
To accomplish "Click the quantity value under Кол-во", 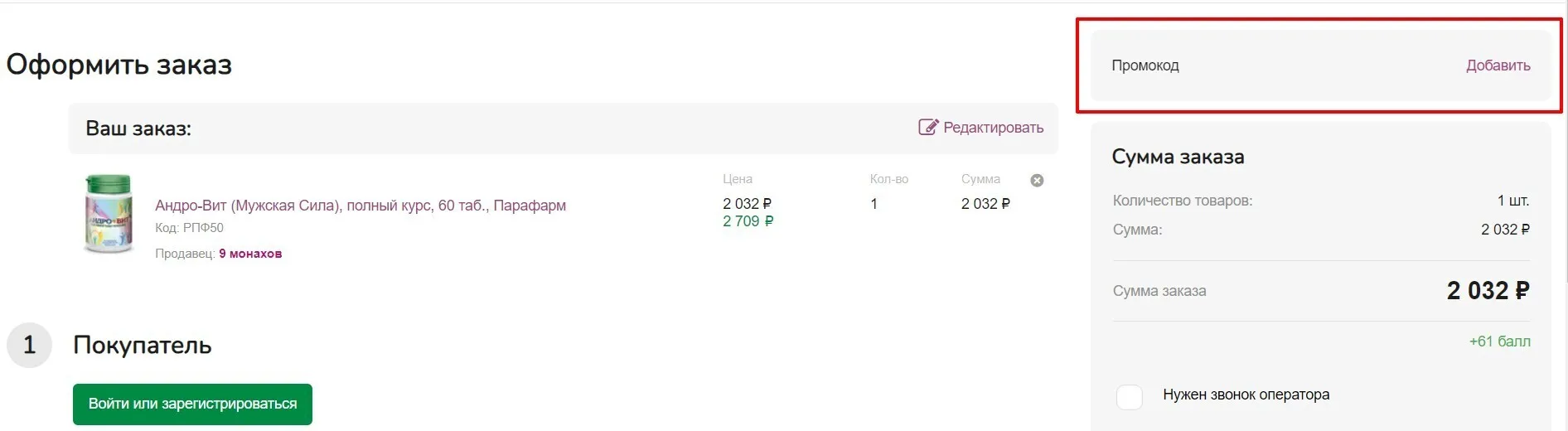I will (x=874, y=204).
